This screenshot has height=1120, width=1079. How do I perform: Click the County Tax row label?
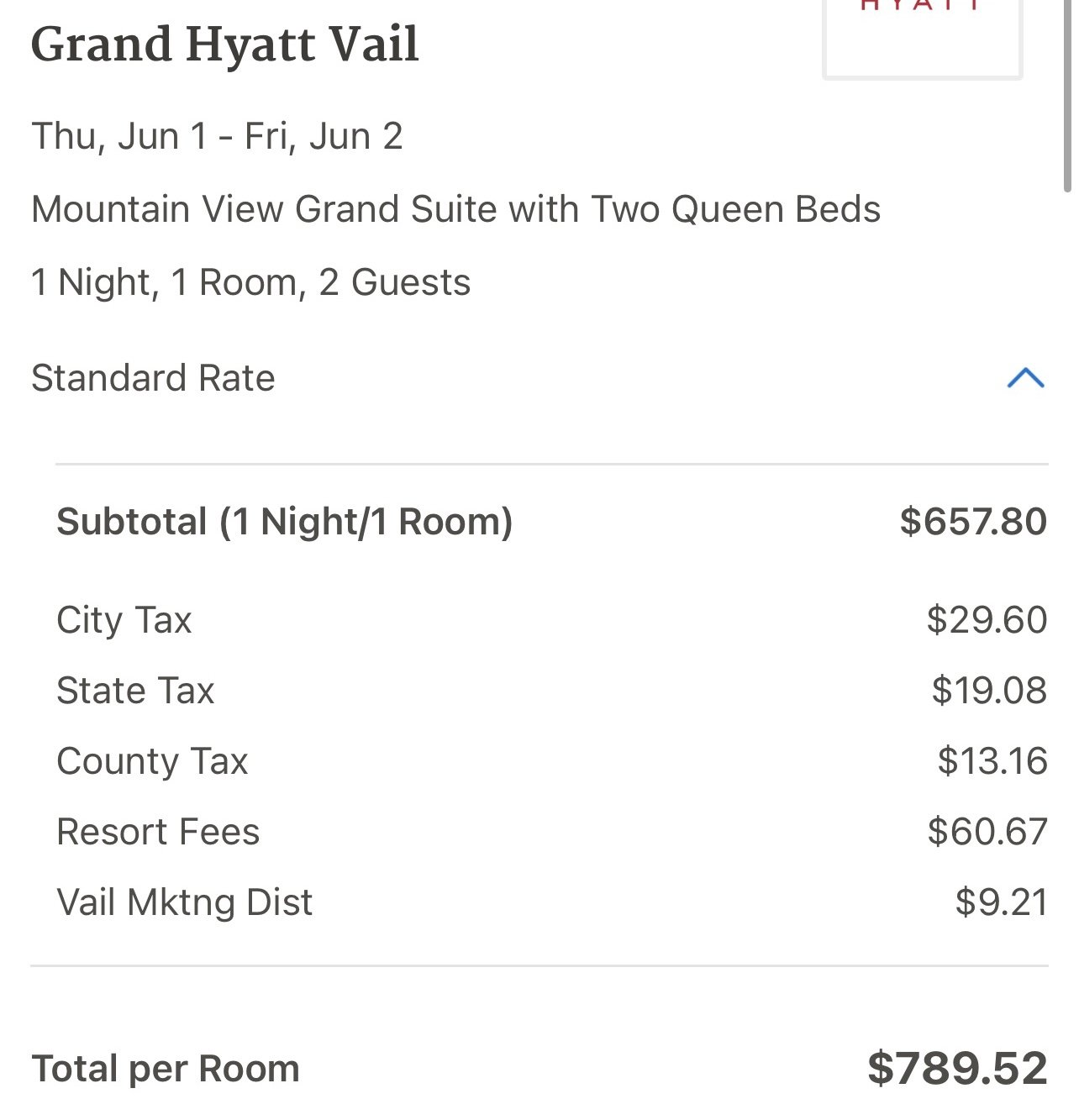tap(152, 762)
